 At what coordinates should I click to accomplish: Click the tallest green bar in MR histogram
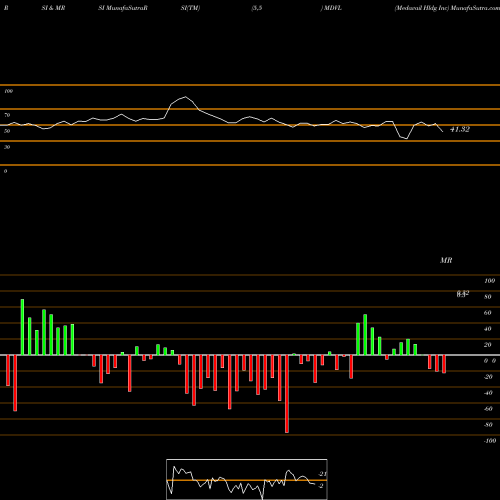(x=22, y=327)
